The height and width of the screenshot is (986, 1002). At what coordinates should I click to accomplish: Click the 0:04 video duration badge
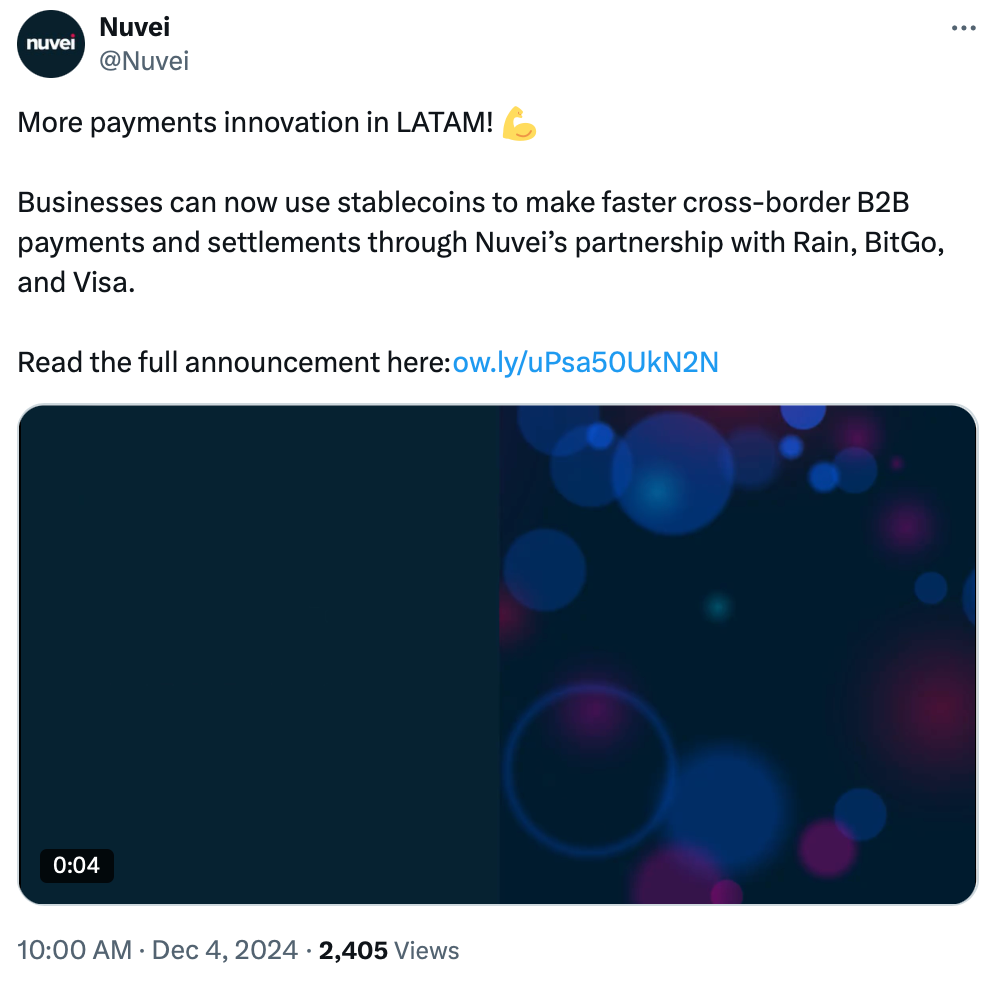click(x=77, y=865)
